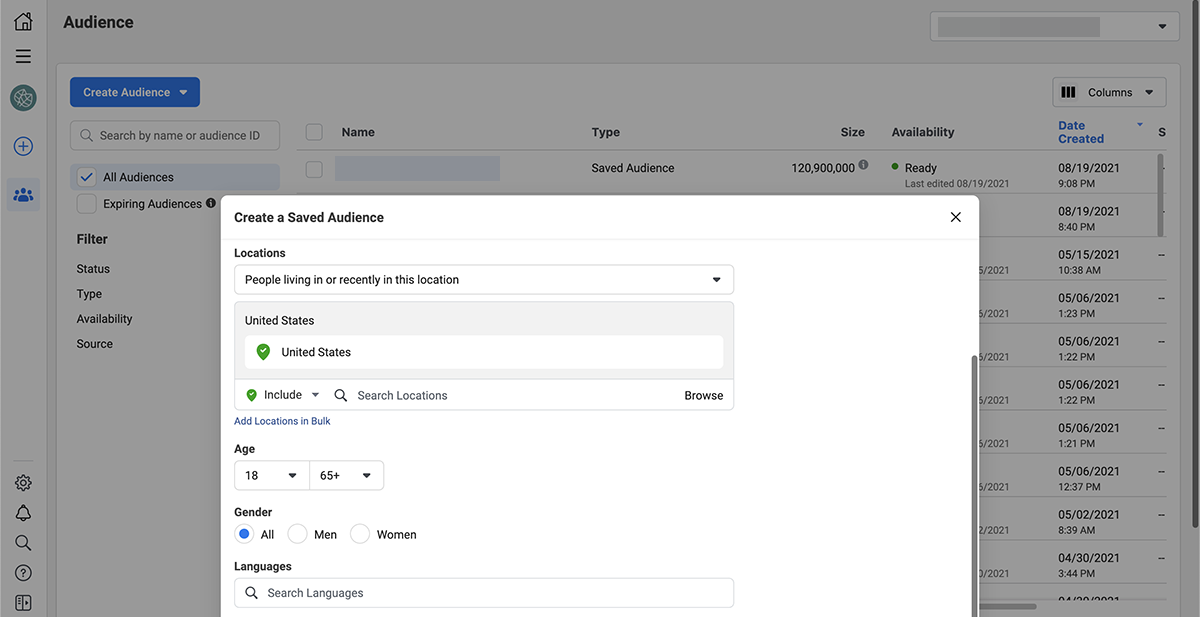This screenshot has height=617, width=1200.
Task: Open the maximum age 65+ dropdown
Action: pos(346,476)
